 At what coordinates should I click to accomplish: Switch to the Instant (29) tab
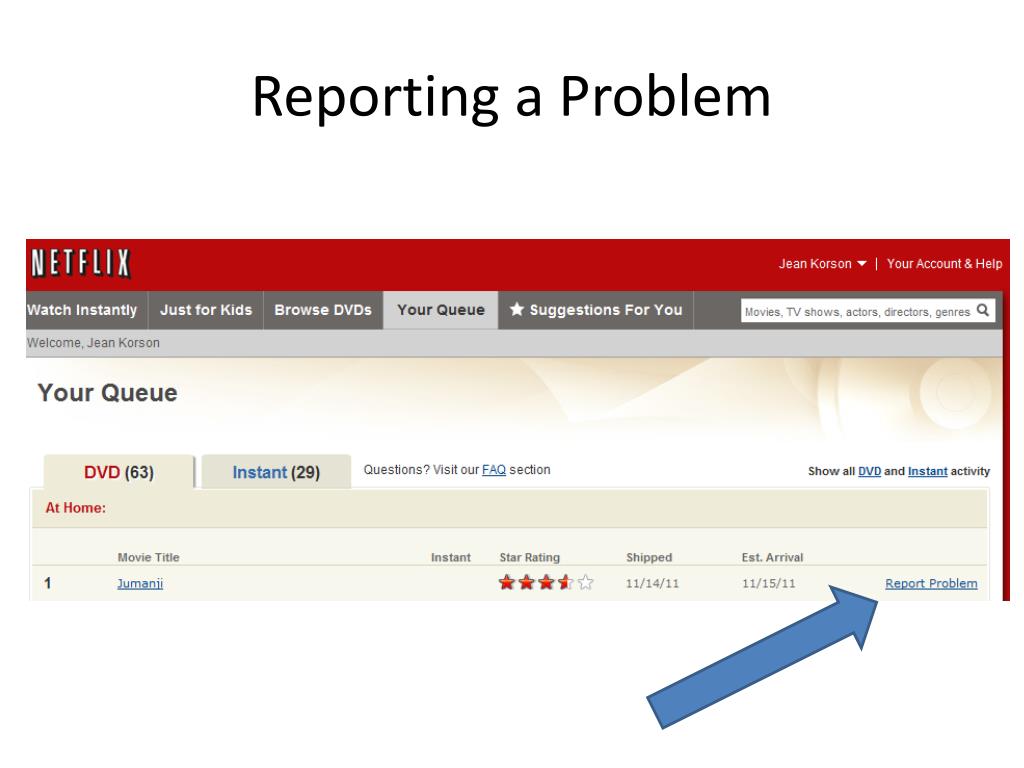pos(276,472)
